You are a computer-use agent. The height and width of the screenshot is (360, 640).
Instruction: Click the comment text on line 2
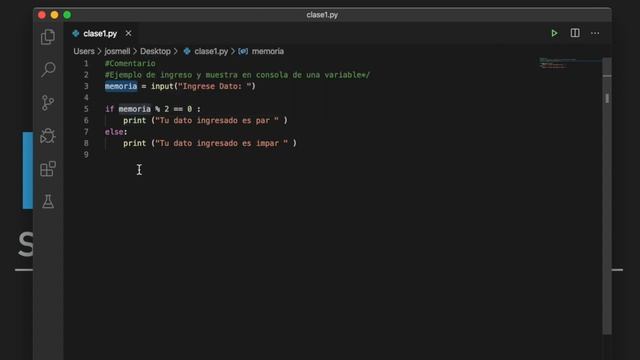click(x=238, y=75)
